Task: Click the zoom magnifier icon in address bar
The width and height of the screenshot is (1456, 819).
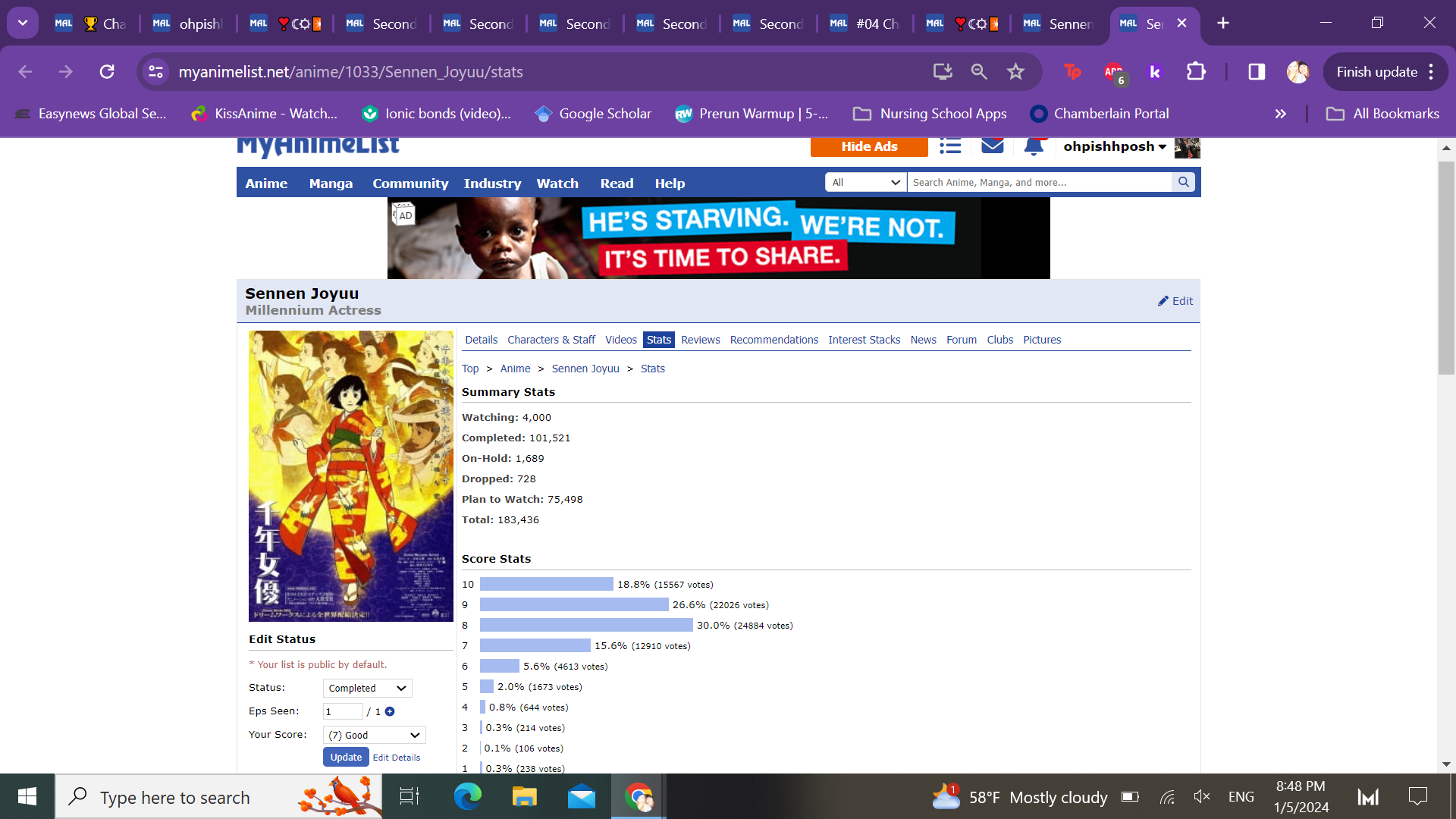Action: (979, 72)
